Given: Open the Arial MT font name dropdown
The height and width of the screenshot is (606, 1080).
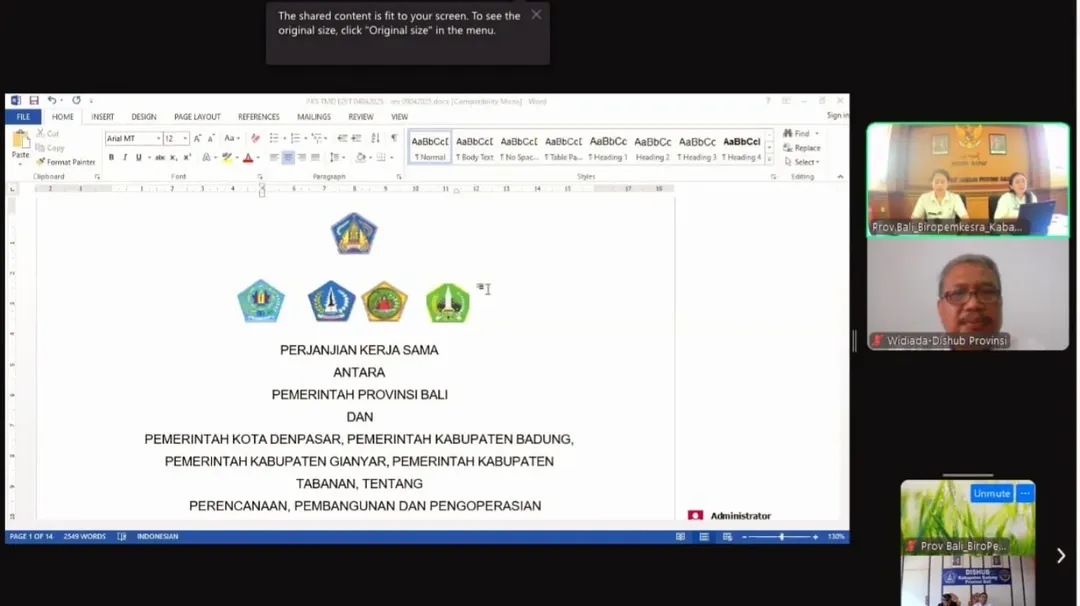Looking at the screenshot, I should [158, 138].
